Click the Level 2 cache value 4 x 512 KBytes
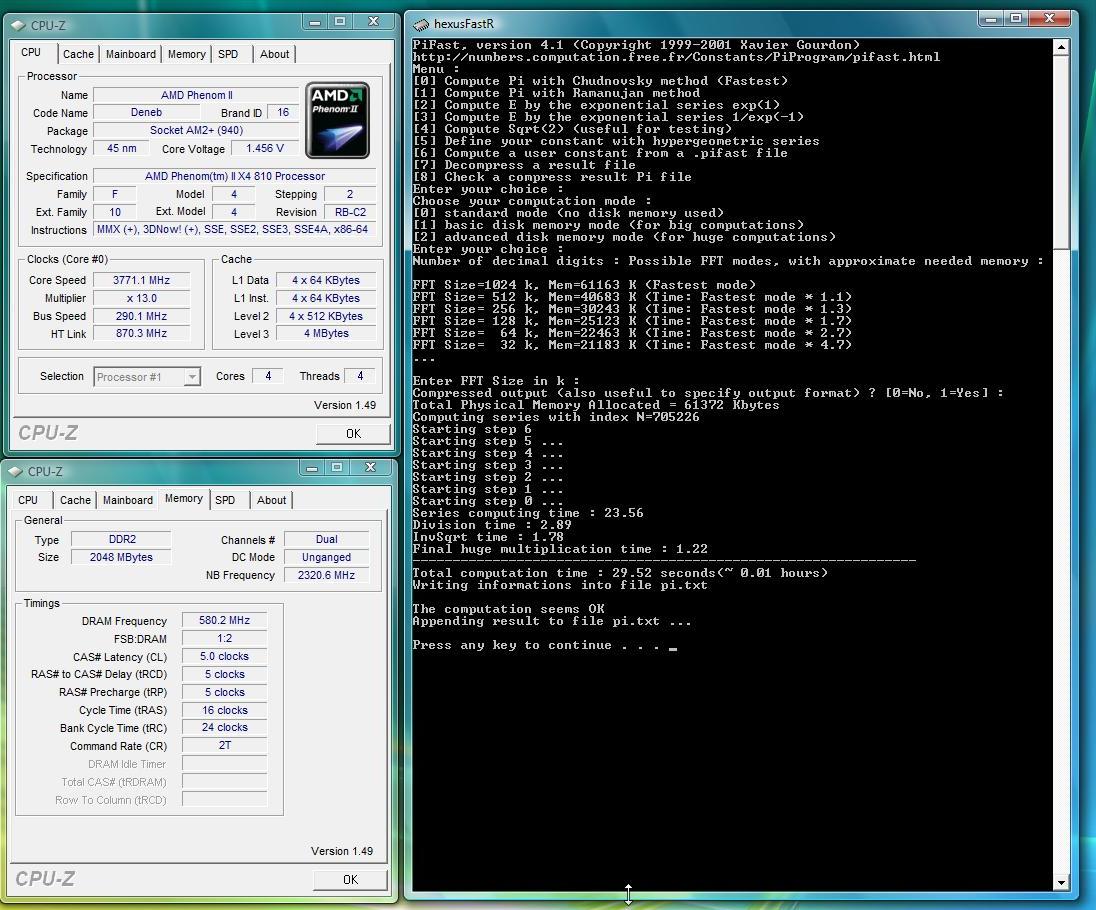This screenshot has height=910, width=1096. coord(326,317)
